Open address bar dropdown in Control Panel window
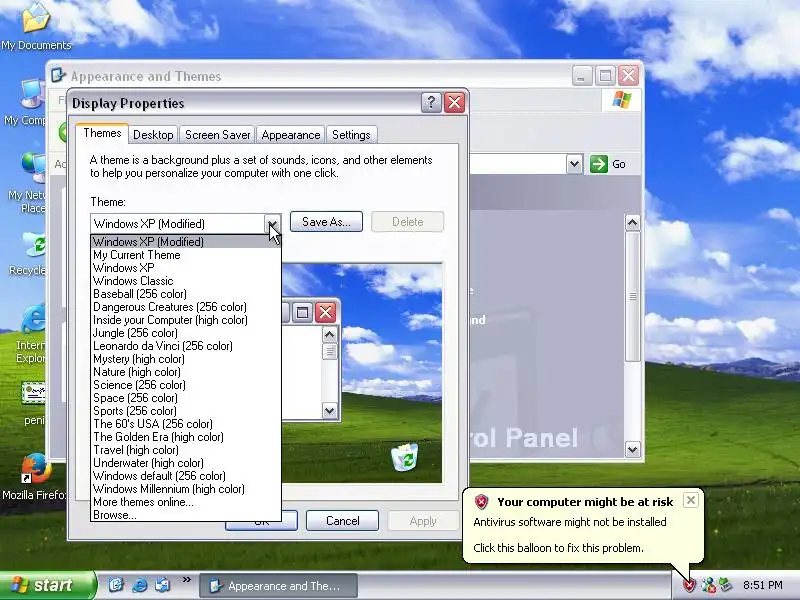Image resolution: width=800 pixels, height=600 pixels. pos(574,164)
